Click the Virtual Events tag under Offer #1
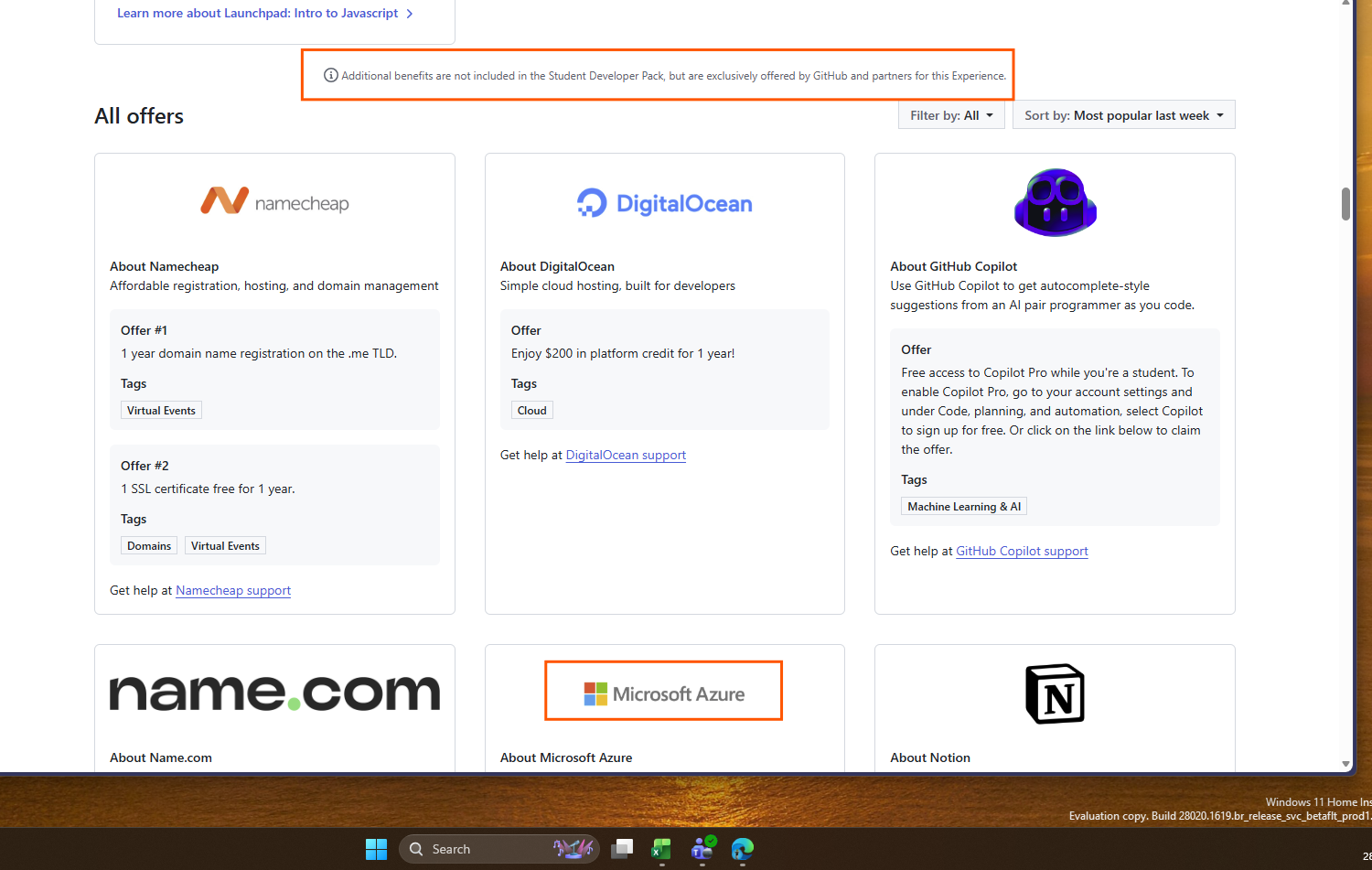 161,411
